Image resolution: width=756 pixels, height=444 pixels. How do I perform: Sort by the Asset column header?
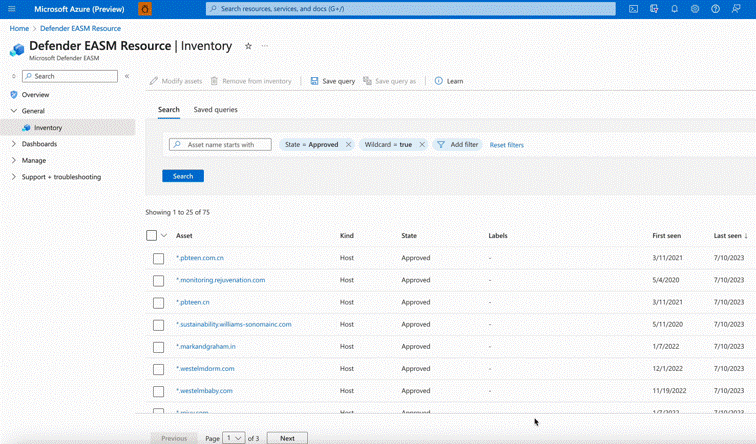point(184,236)
